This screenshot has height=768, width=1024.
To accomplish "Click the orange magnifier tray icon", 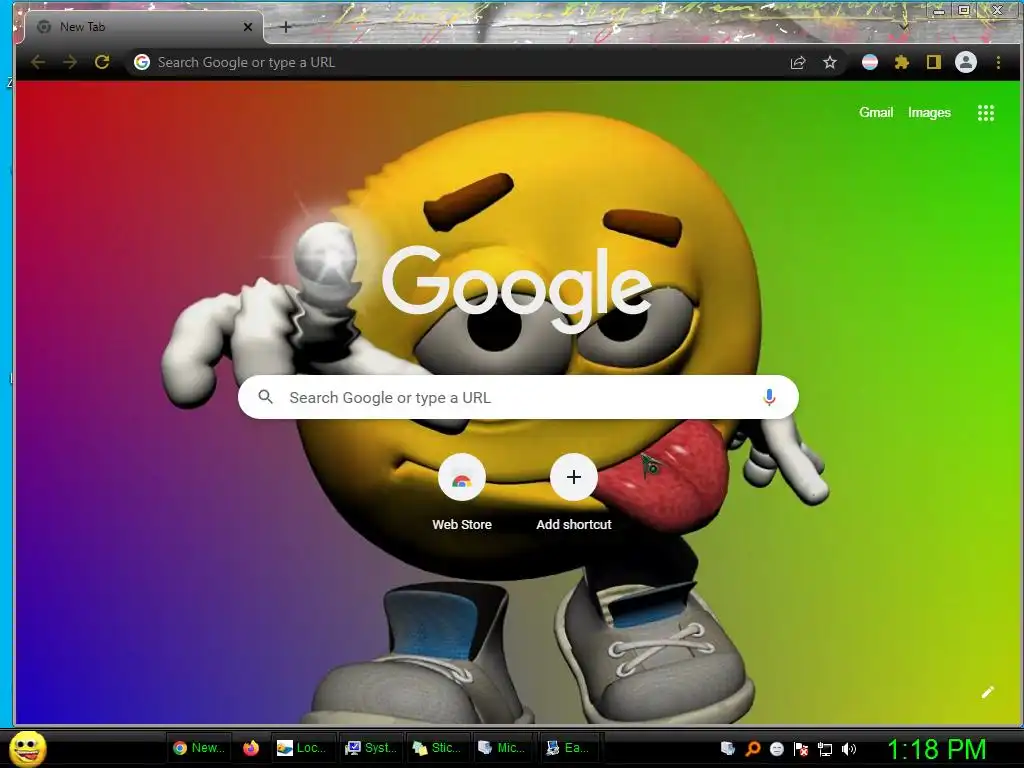I will tap(752, 749).
